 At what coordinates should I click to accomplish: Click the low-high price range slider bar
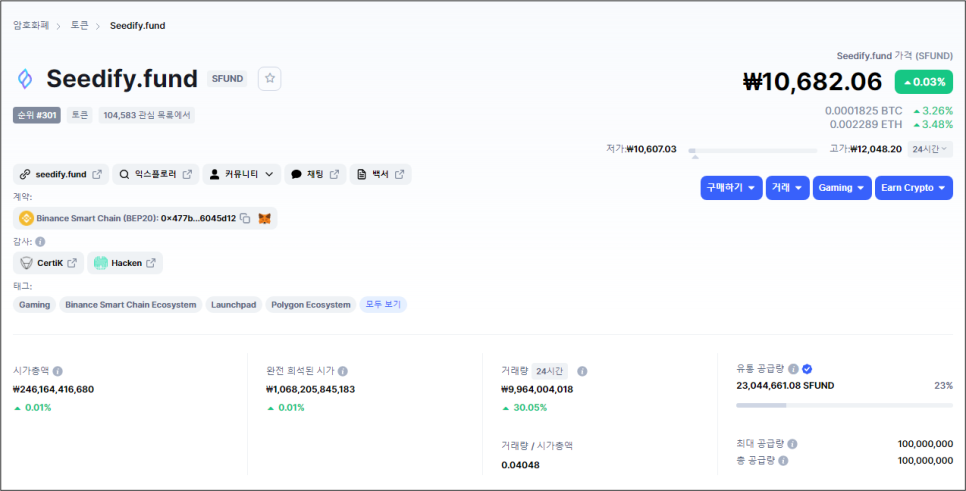757,150
